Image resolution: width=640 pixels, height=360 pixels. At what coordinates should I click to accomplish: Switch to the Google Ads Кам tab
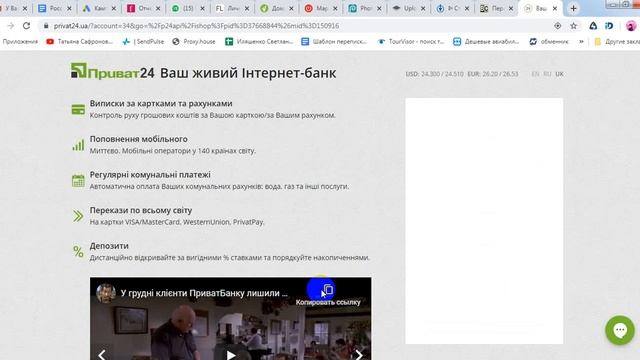(99, 8)
